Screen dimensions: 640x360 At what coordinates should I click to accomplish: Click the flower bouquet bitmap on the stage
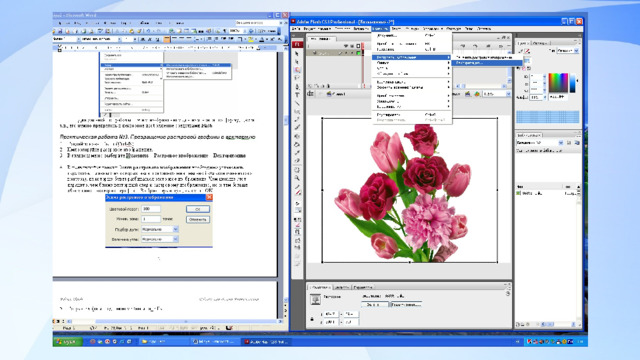click(x=409, y=190)
